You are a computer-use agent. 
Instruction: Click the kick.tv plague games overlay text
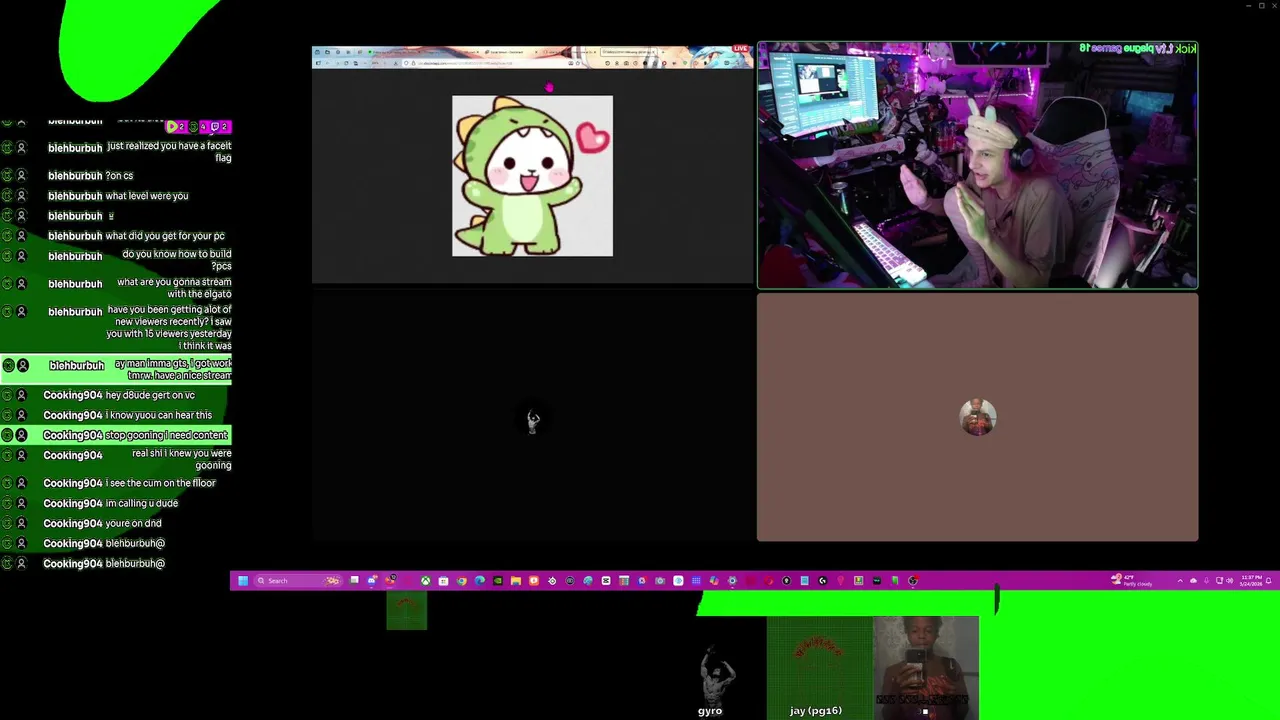tap(1137, 48)
